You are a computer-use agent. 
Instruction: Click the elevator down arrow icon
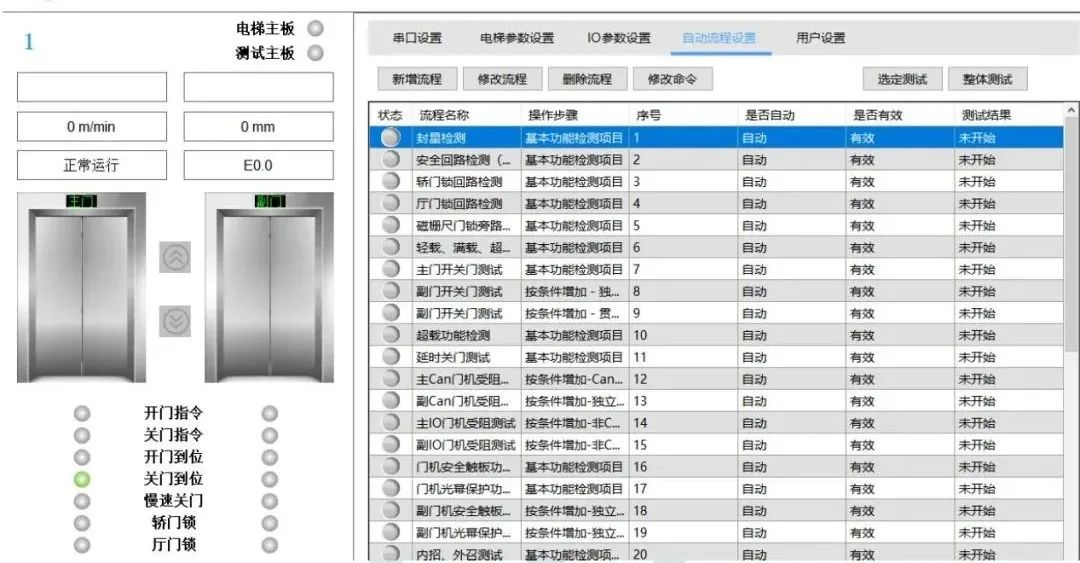pos(175,320)
